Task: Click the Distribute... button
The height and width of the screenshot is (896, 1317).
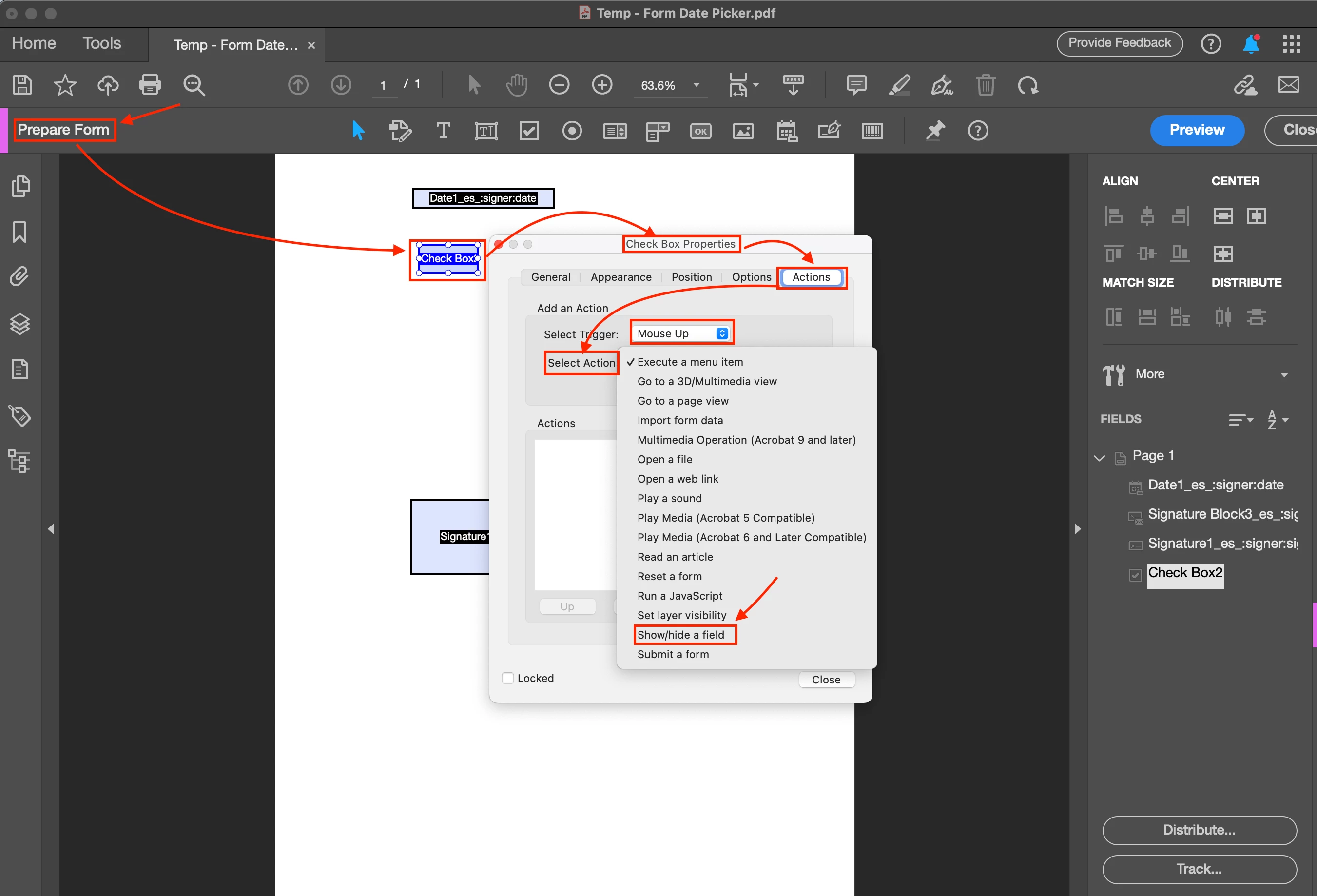Action: (1199, 830)
